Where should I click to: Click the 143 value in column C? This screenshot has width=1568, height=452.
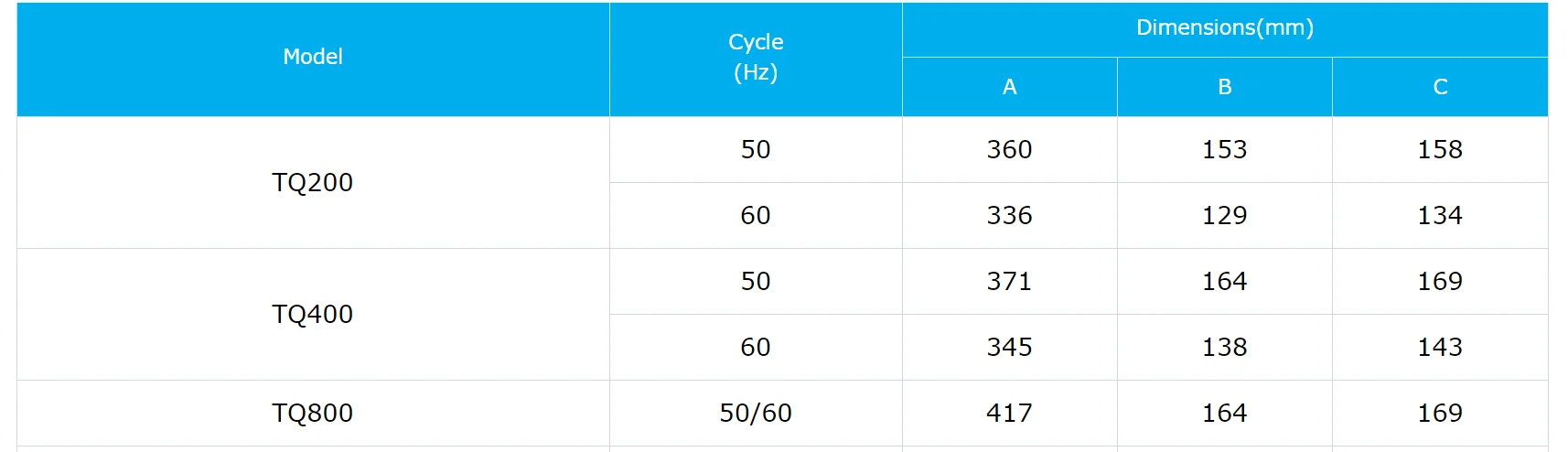pyautogui.click(x=1440, y=347)
